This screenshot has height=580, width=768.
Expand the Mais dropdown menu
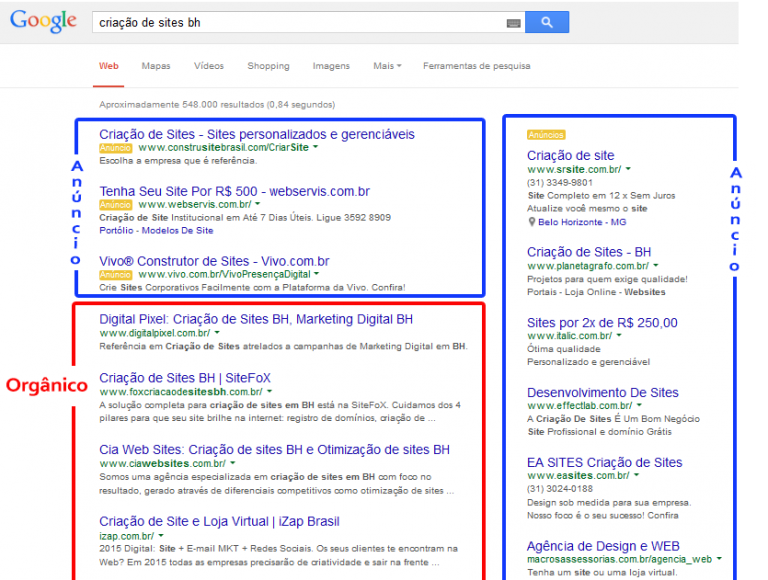387,66
